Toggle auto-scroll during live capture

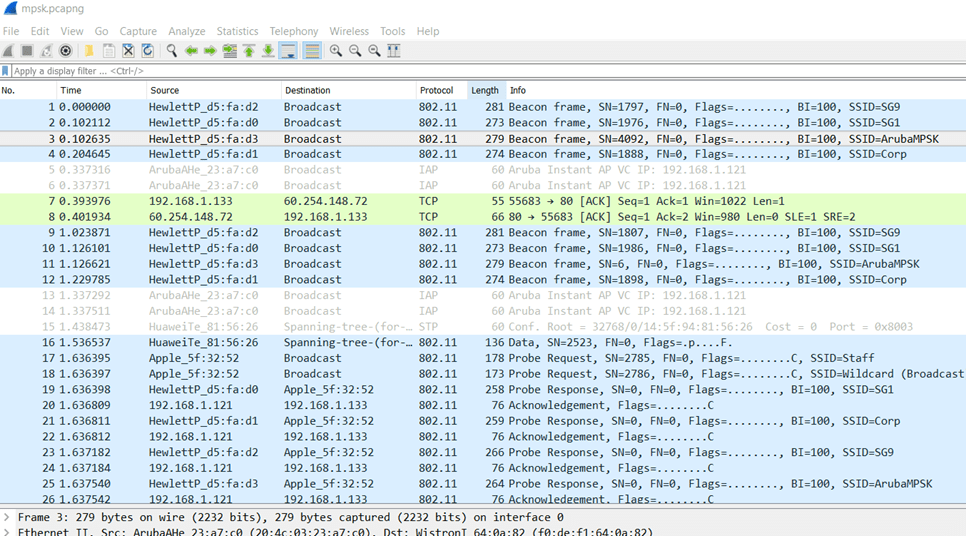point(288,51)
